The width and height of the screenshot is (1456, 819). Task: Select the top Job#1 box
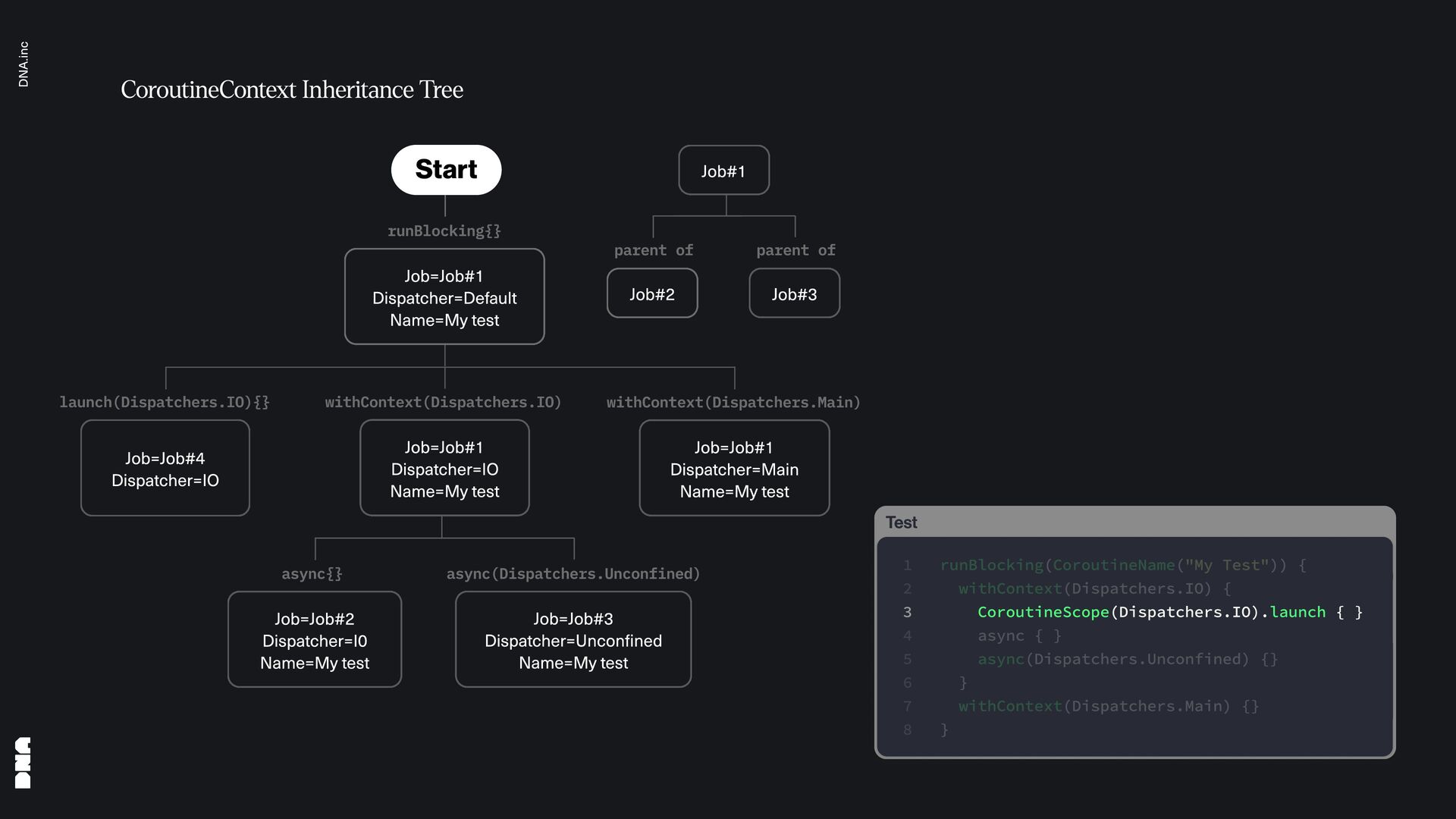(x=723, y=171)
